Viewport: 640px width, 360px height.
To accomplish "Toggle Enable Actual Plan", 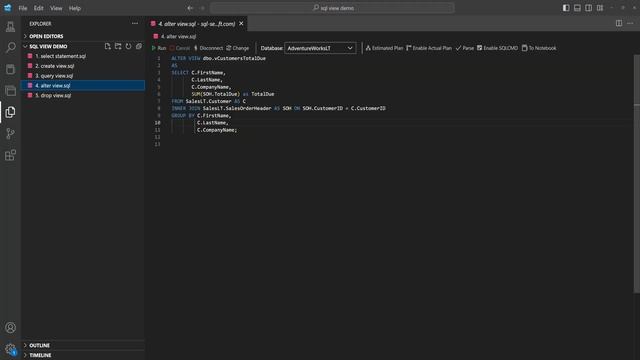I will coord(429,48).
